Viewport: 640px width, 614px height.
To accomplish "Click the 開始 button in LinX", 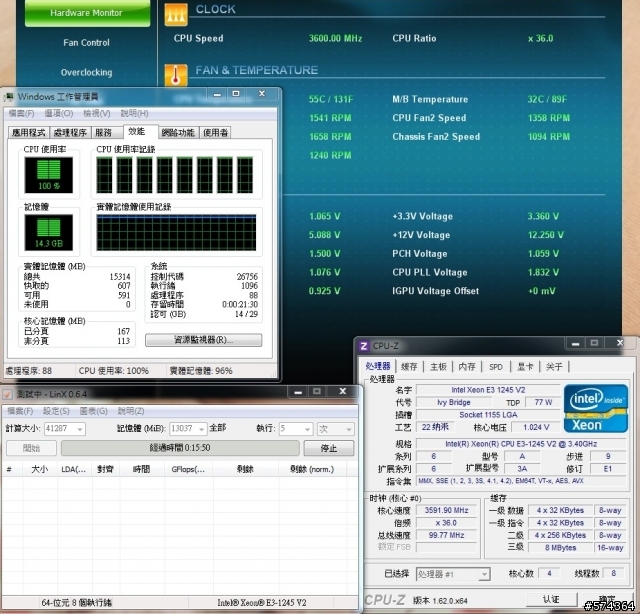I will pos(31,448).
